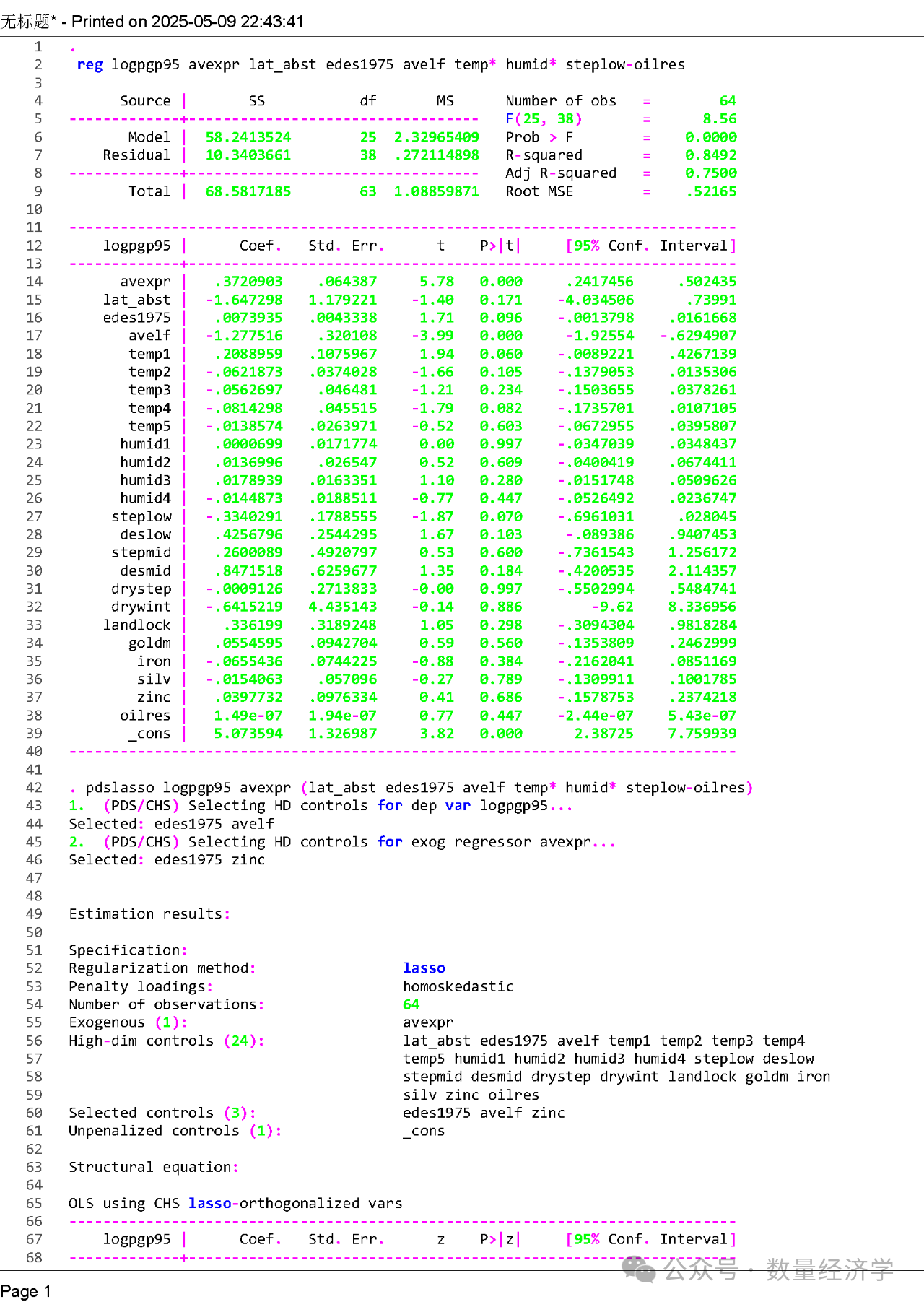Click the Total SS value 68.5817185
The height and width of the screenshot is (1307, 924).
pos(248,191)
